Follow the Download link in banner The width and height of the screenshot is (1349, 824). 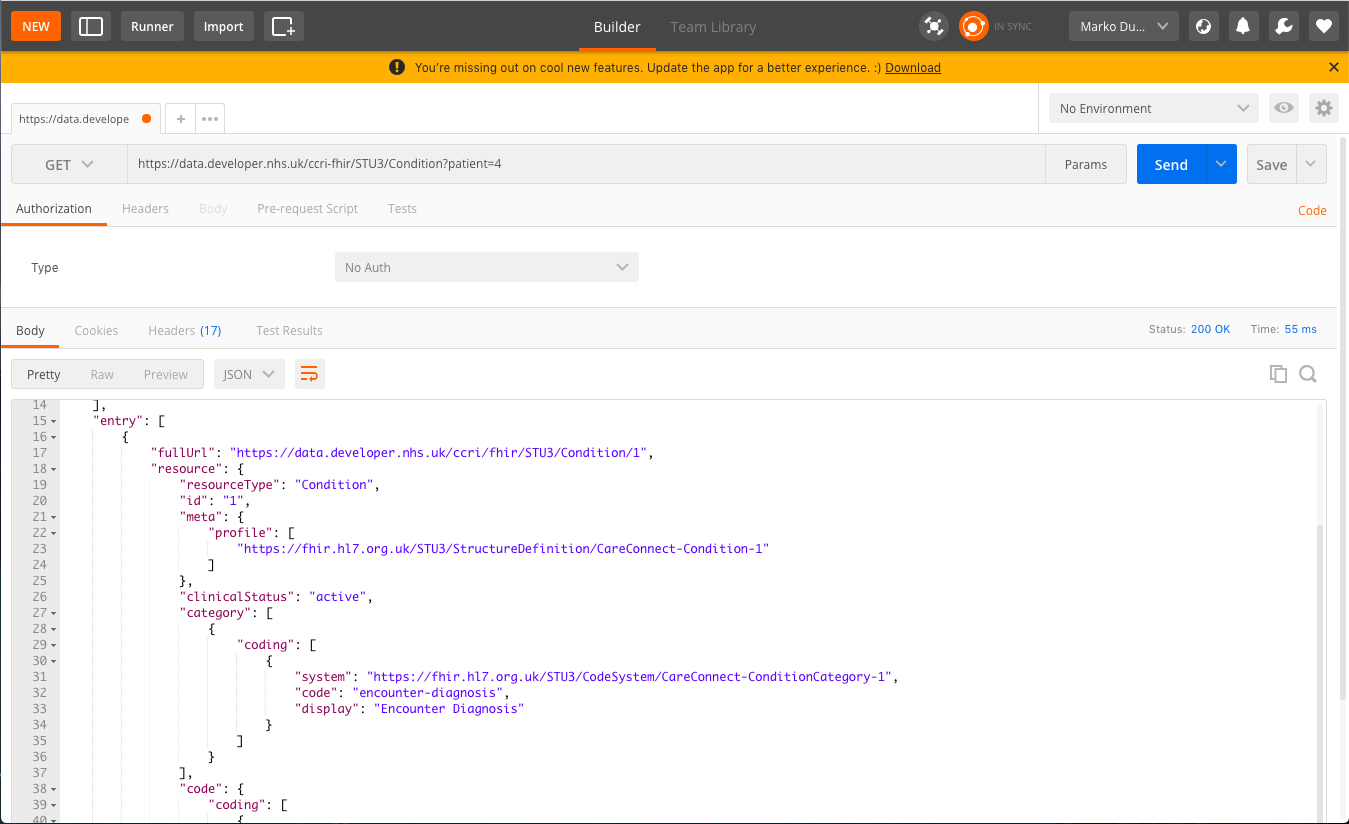coord(913,67)
